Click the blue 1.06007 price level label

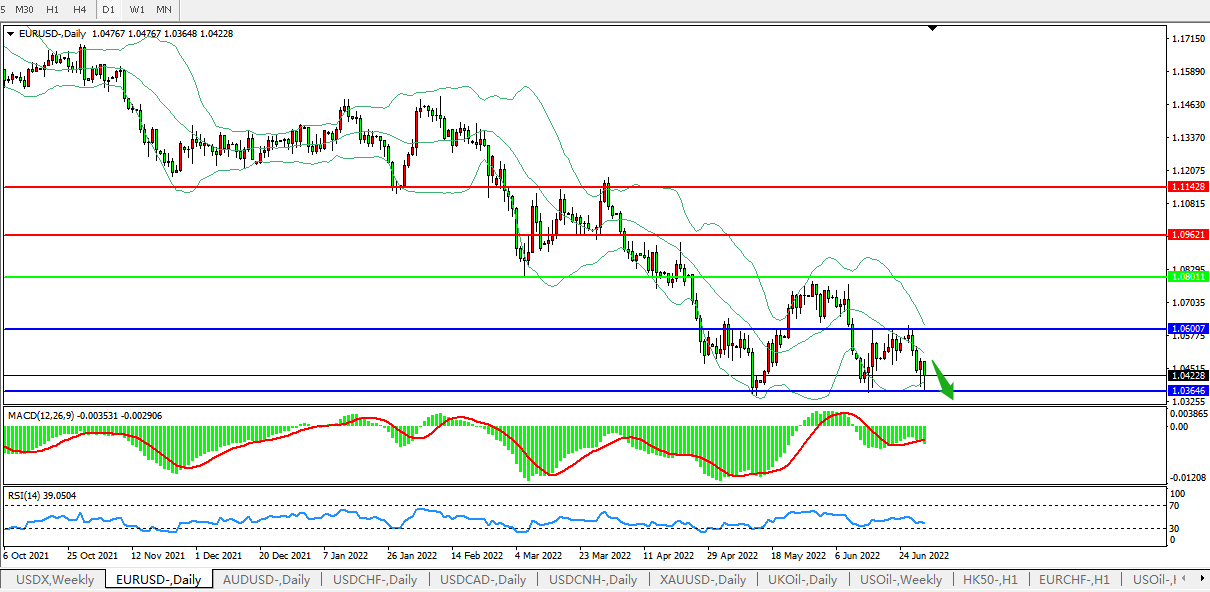(x=1187, y=328)
